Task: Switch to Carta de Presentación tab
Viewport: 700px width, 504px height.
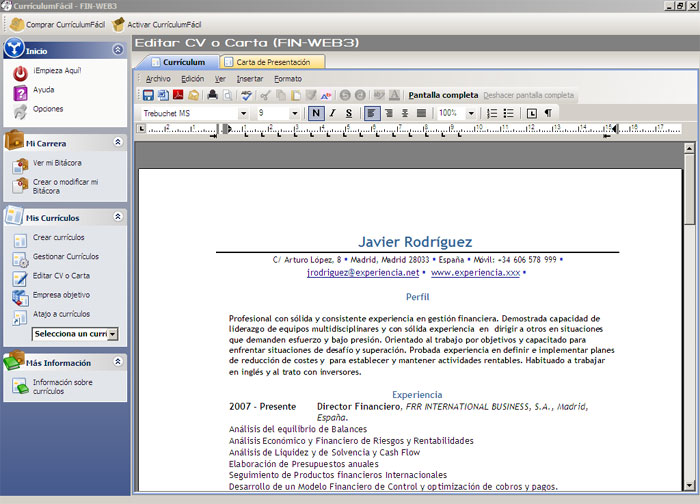Action: (273, 62)
